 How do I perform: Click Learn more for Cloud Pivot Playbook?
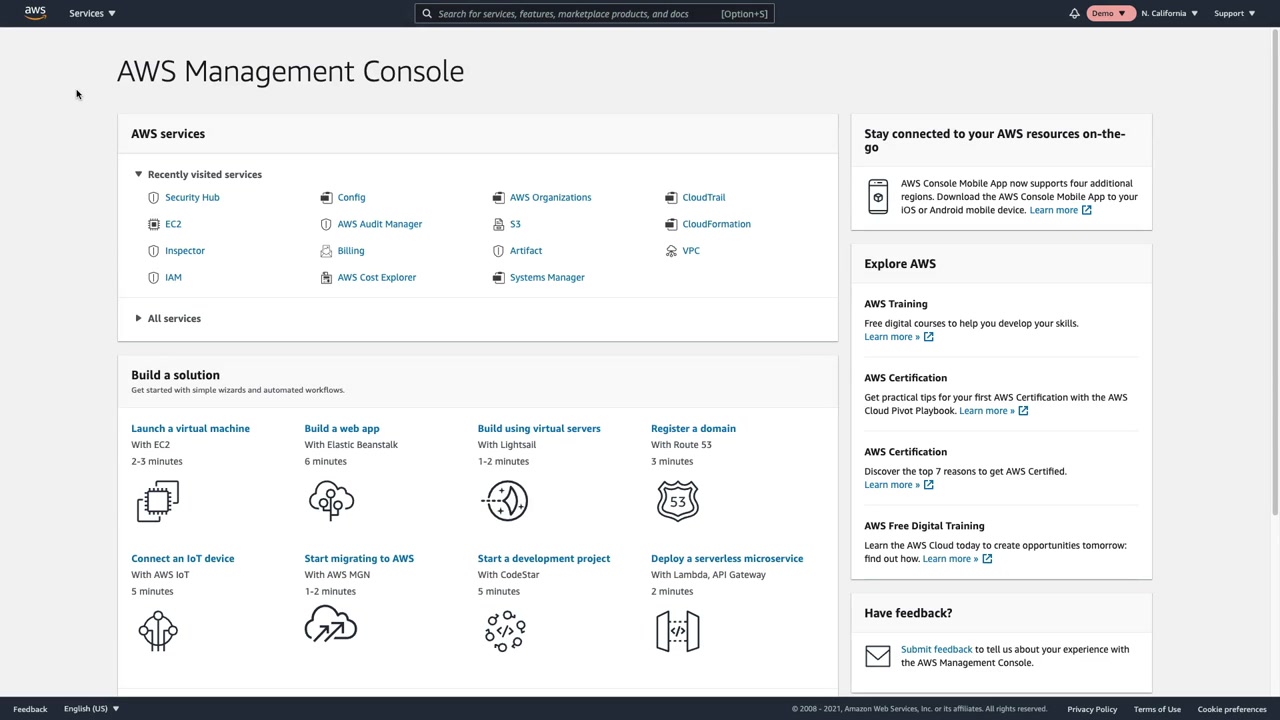[x=993, y=411]
